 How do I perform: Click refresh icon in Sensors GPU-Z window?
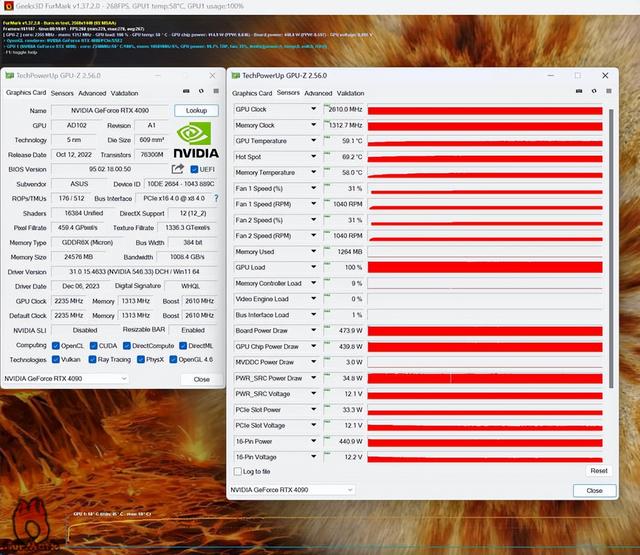point(594,91)
